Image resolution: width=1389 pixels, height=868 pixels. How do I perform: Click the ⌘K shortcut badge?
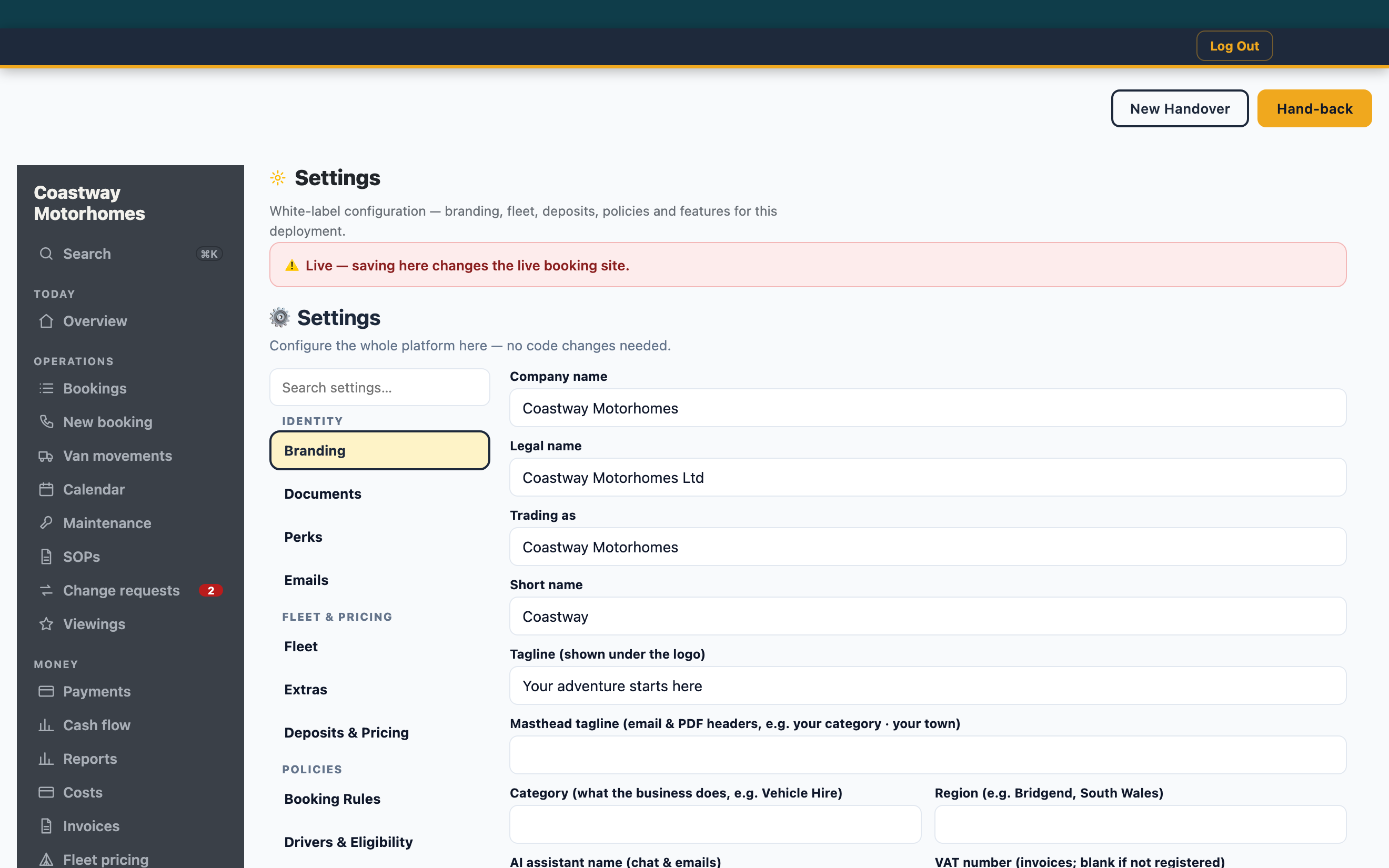click(x=209, y=254)
